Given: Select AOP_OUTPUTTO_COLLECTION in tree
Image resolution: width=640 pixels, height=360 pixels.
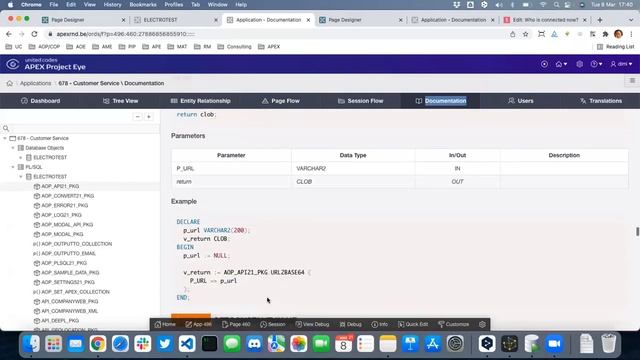Looking at the screenshot, I should coord(77,244).
